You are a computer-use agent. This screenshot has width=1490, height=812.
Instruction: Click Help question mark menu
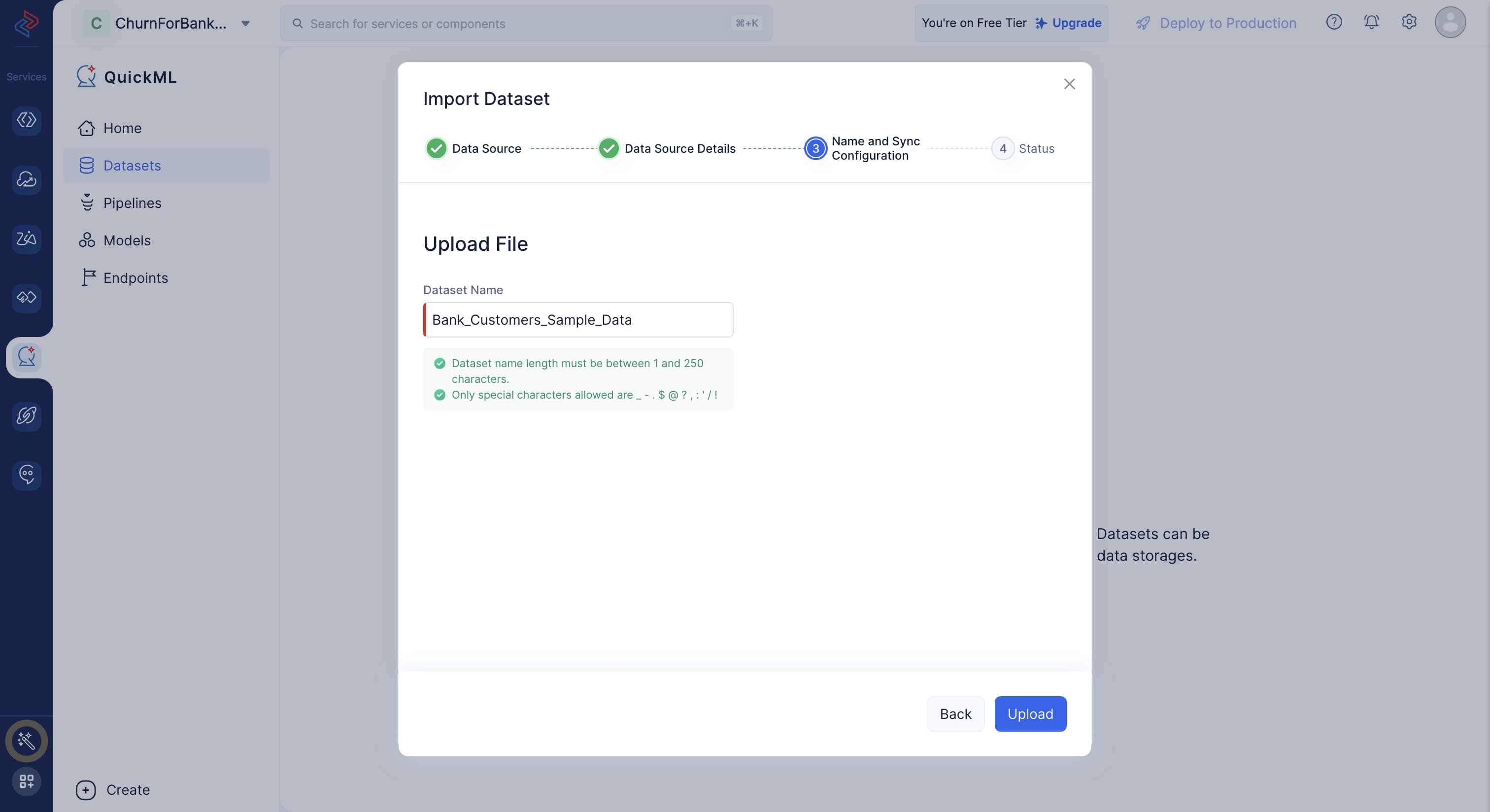point(1334,22)
